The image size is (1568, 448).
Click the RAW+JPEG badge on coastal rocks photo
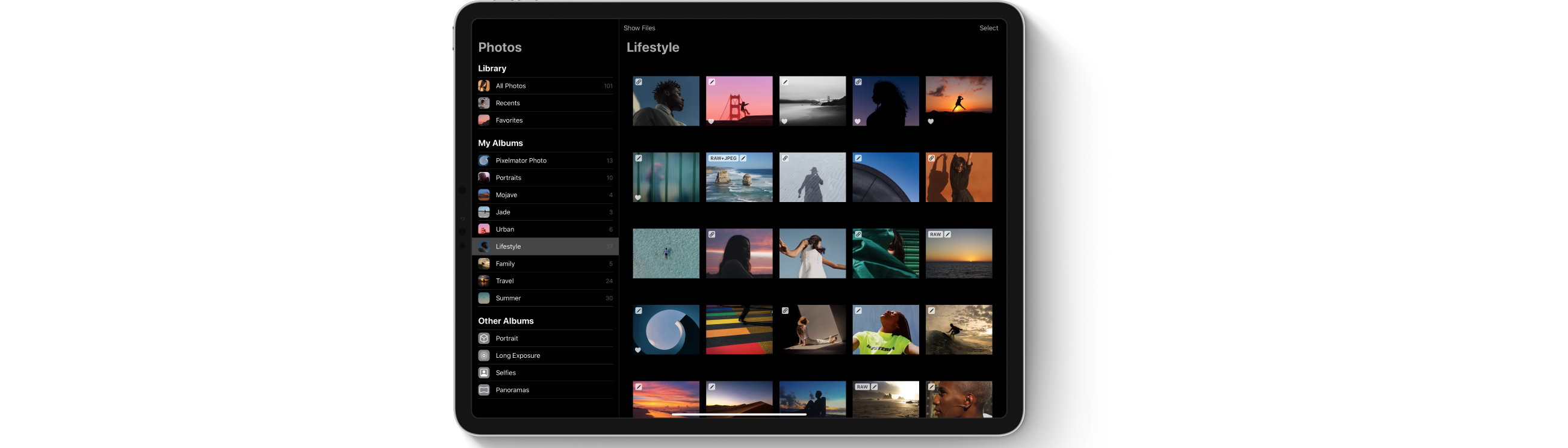[722, 158]
